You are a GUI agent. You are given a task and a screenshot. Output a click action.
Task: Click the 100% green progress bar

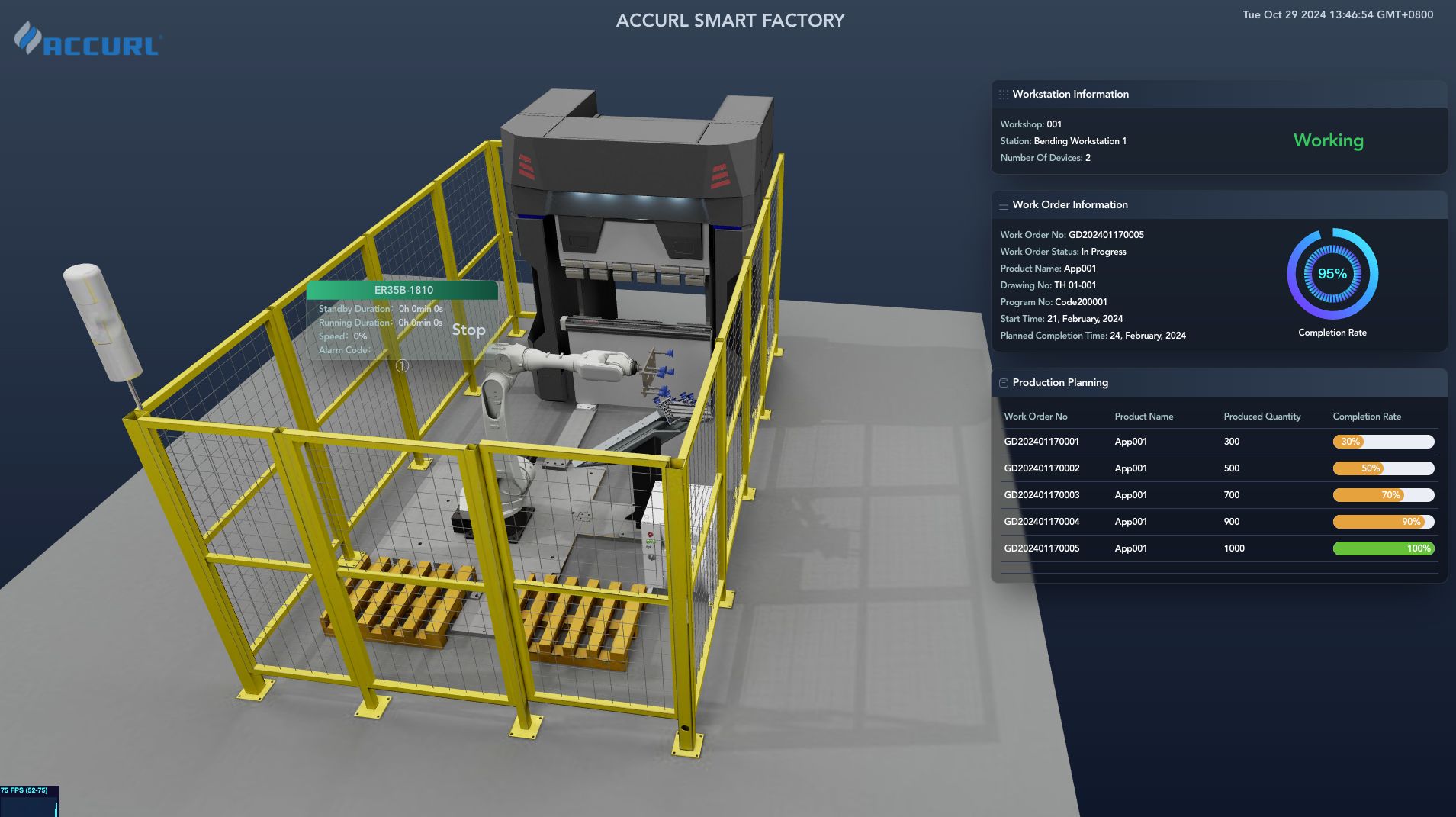pyautogui.click(x=1384, y=548)
